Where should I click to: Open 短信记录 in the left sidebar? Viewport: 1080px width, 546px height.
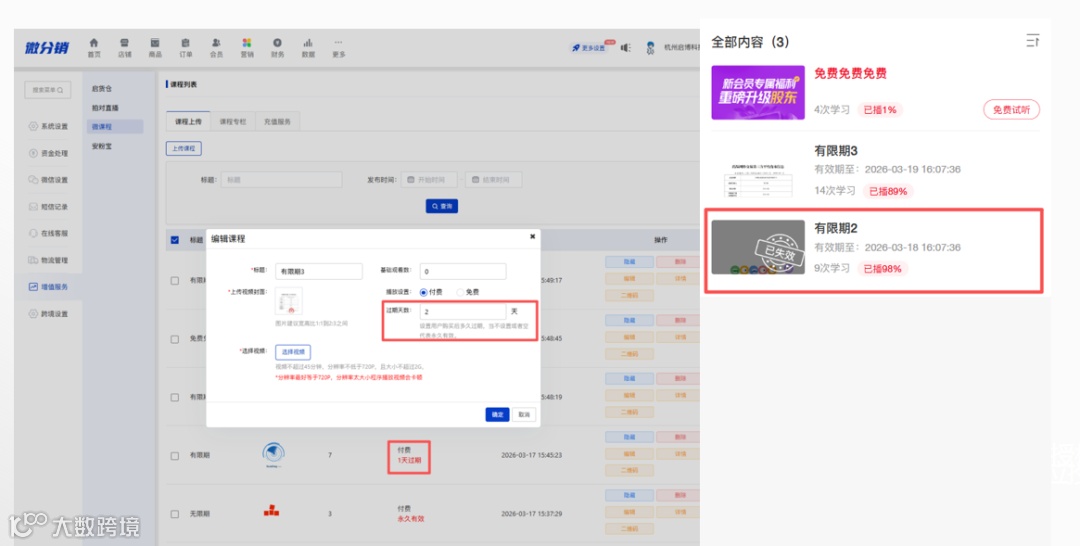pos(48,207)
